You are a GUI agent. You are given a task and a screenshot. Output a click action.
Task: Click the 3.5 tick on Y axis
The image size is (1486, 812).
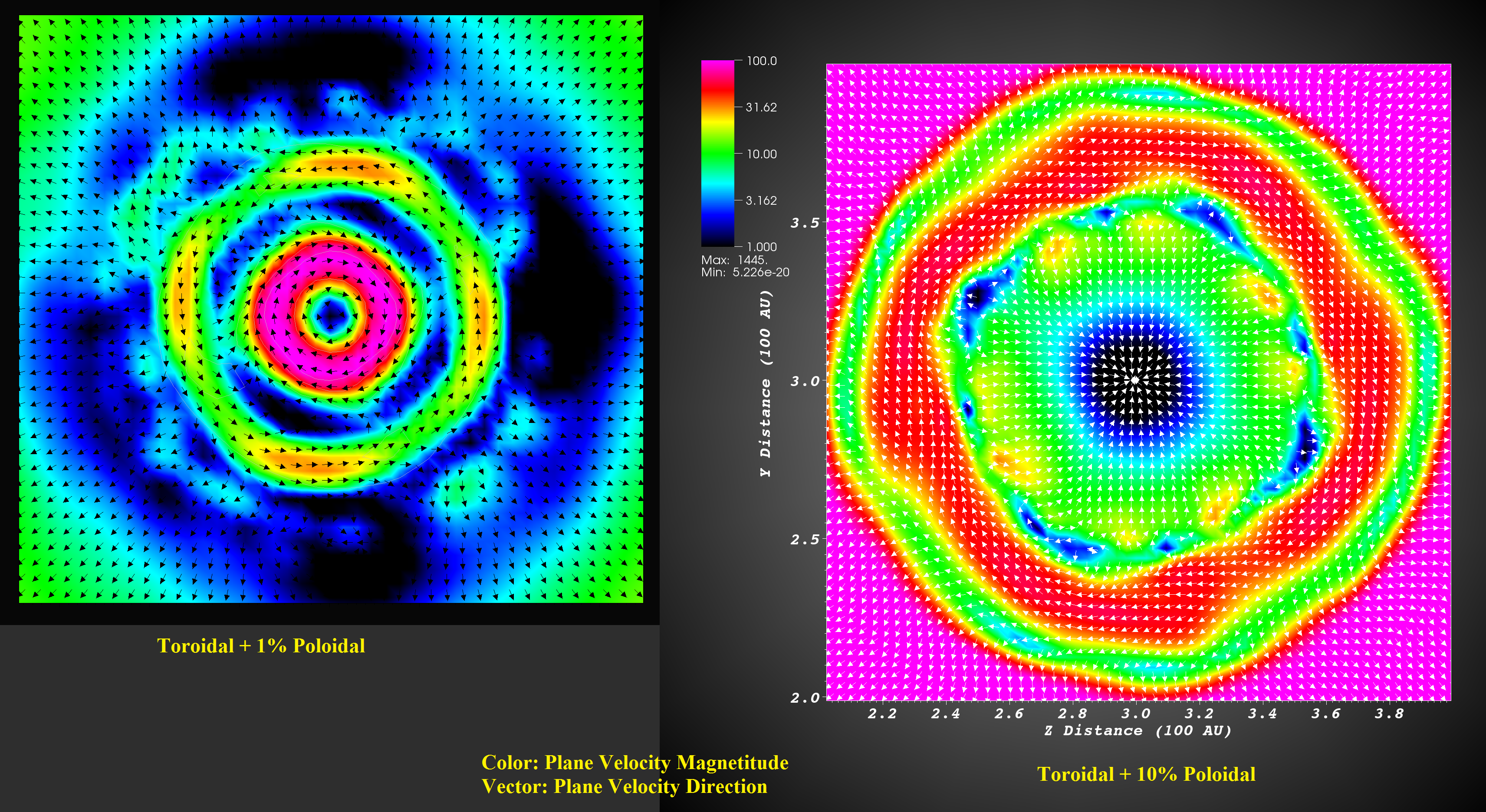(x=805, y=223)
